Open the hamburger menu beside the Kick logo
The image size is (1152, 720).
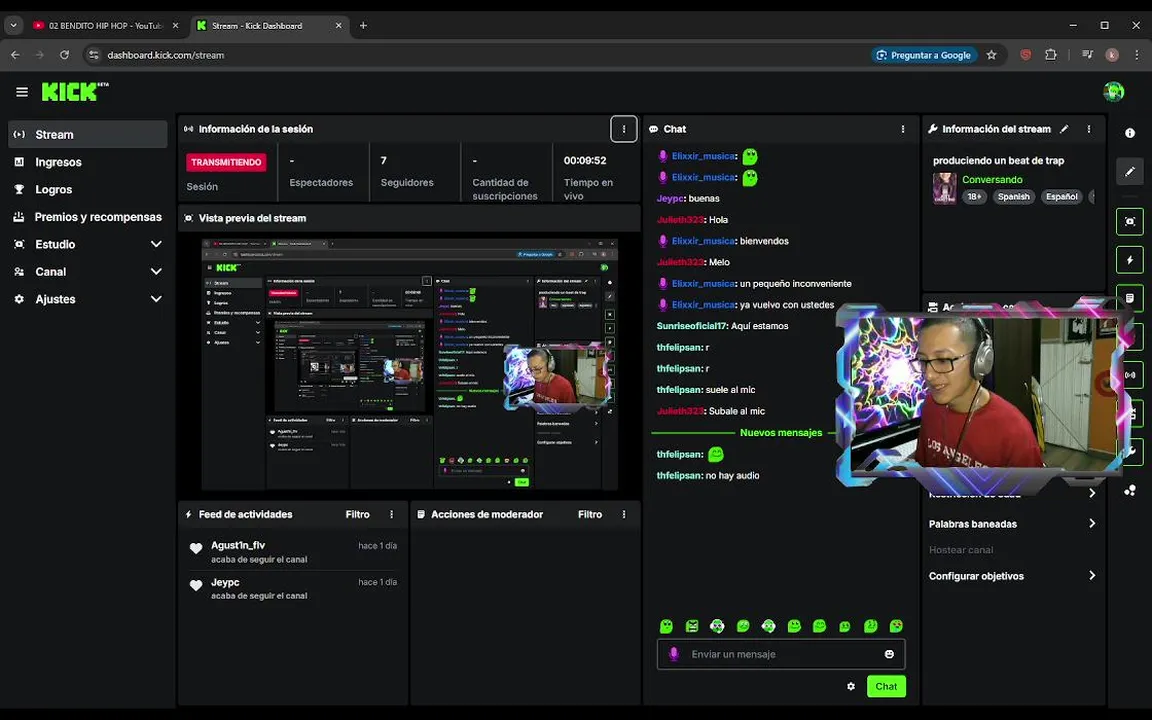pyautogui.click(x=22, y=92)
